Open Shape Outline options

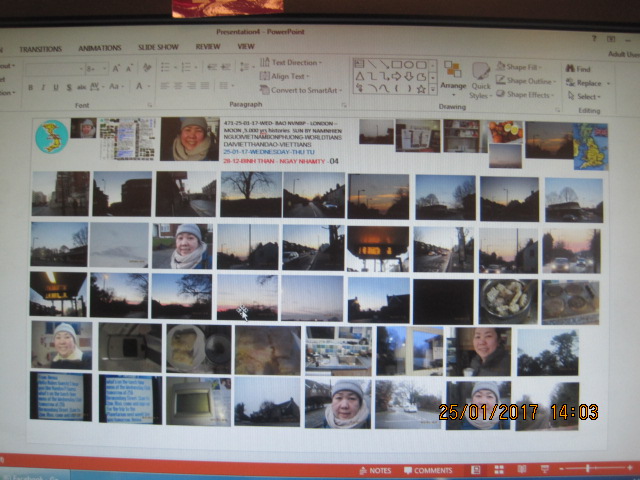tap(526, 81)
